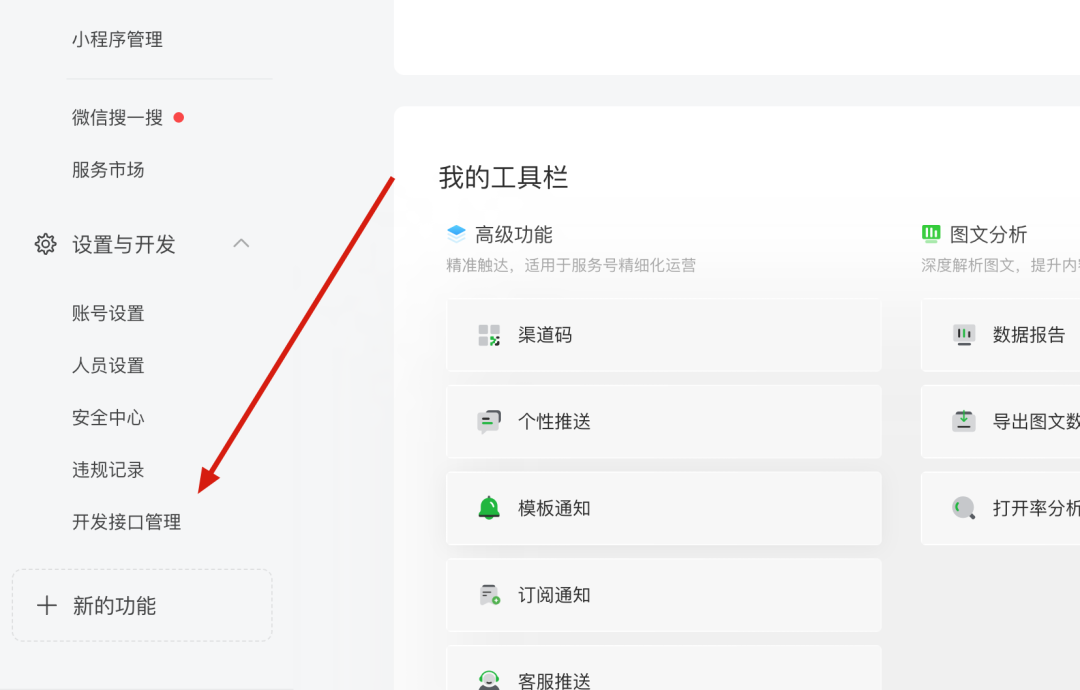Click the 新的功能 add button
This screenshot has width=1080, height=690.
142,606
